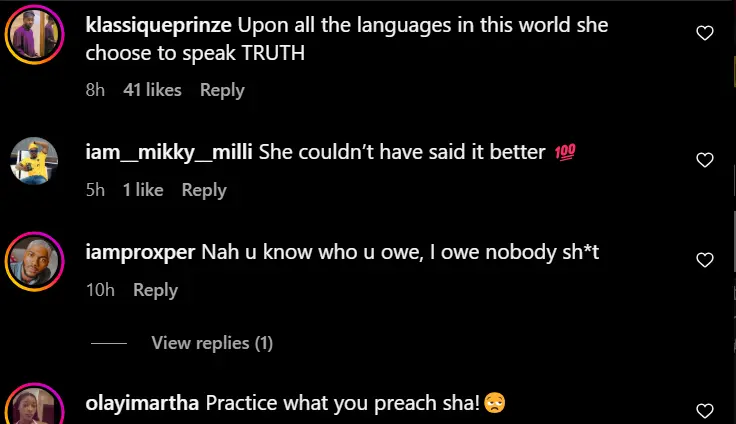This screenshot has height=424, width=736.
Task: Go to iam__mikky__milli username profile
Action: pos(170,153)
